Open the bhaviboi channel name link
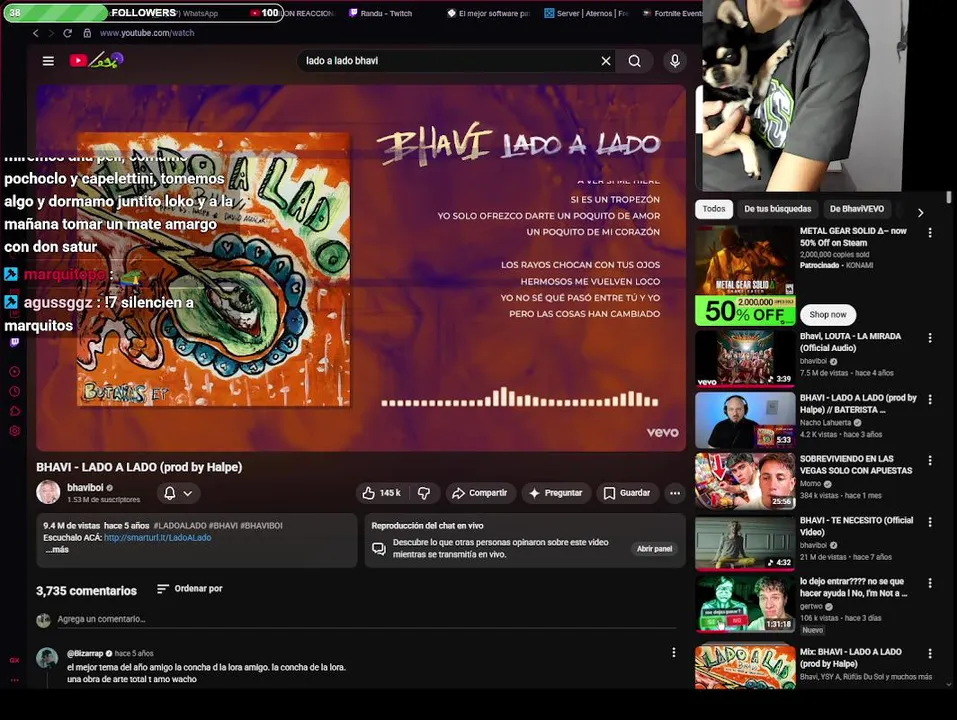Screen dimensions: 957x720 pyautogui.click(x=85, y=488)
